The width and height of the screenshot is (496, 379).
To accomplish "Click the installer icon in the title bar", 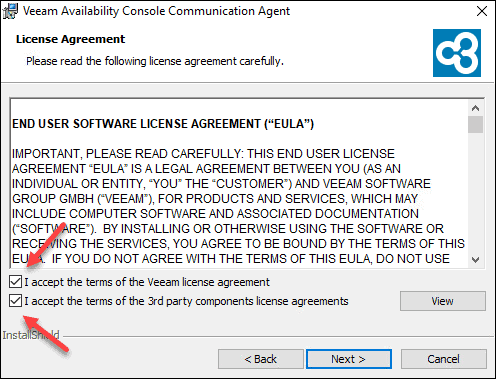I will (x=10, y=11).
